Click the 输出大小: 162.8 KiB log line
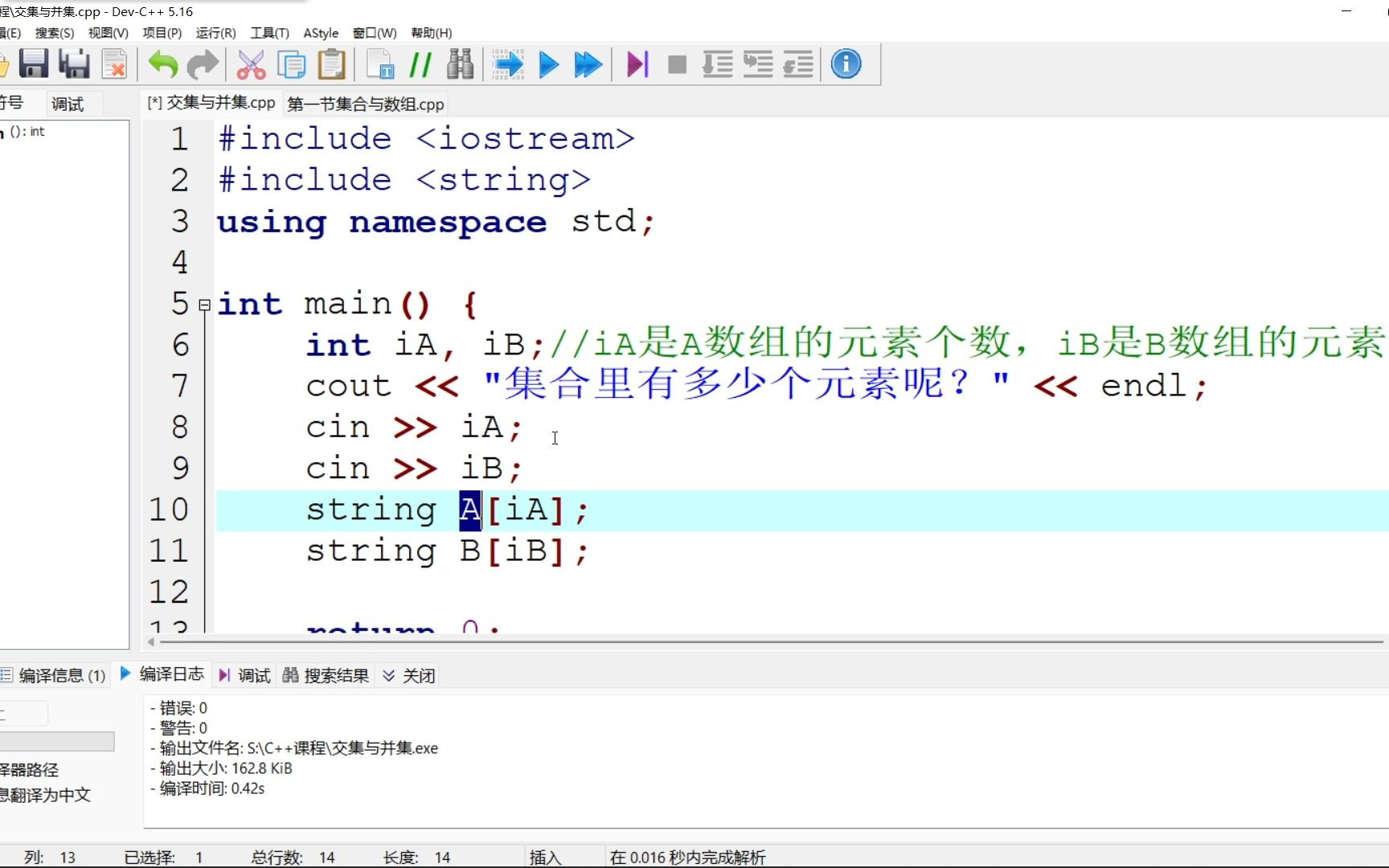 (x=221, y=768)
